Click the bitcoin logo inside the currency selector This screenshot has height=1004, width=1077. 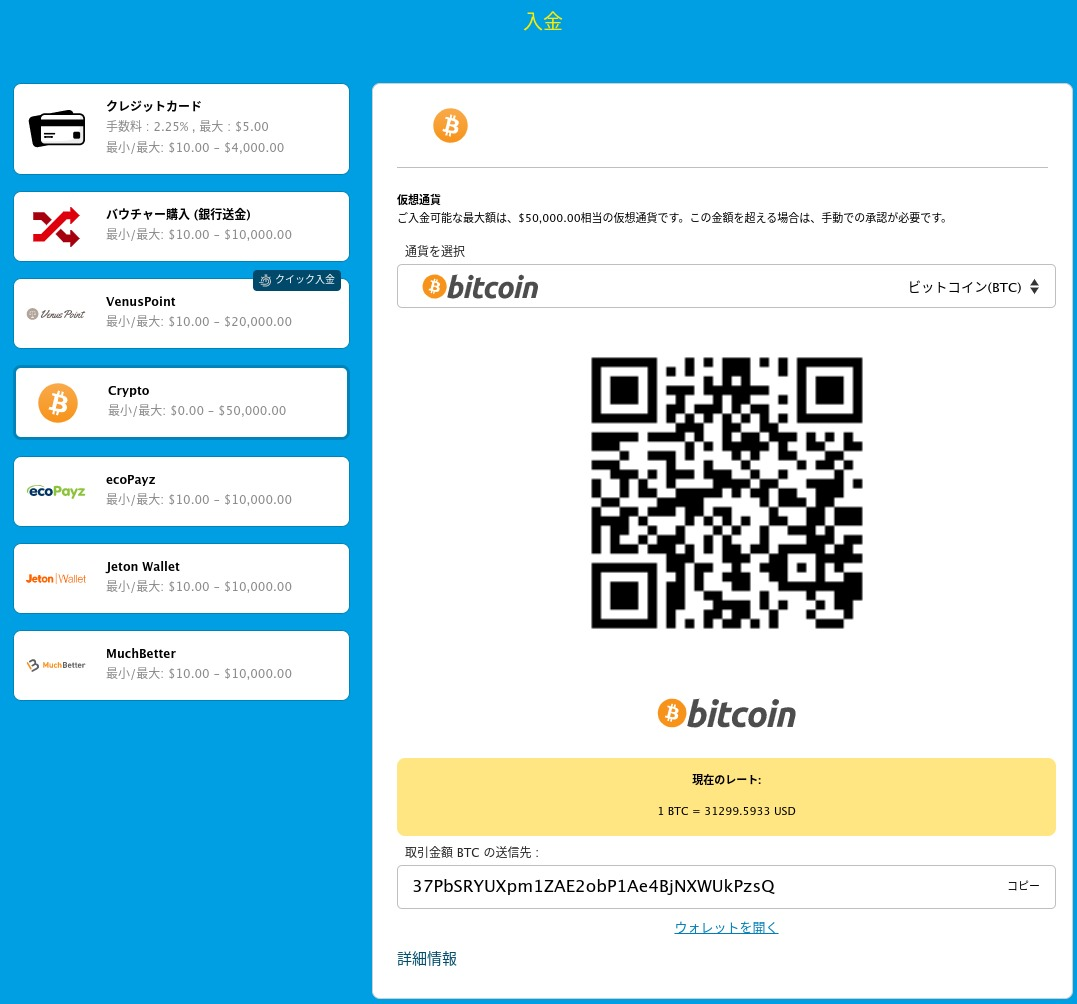480,287
